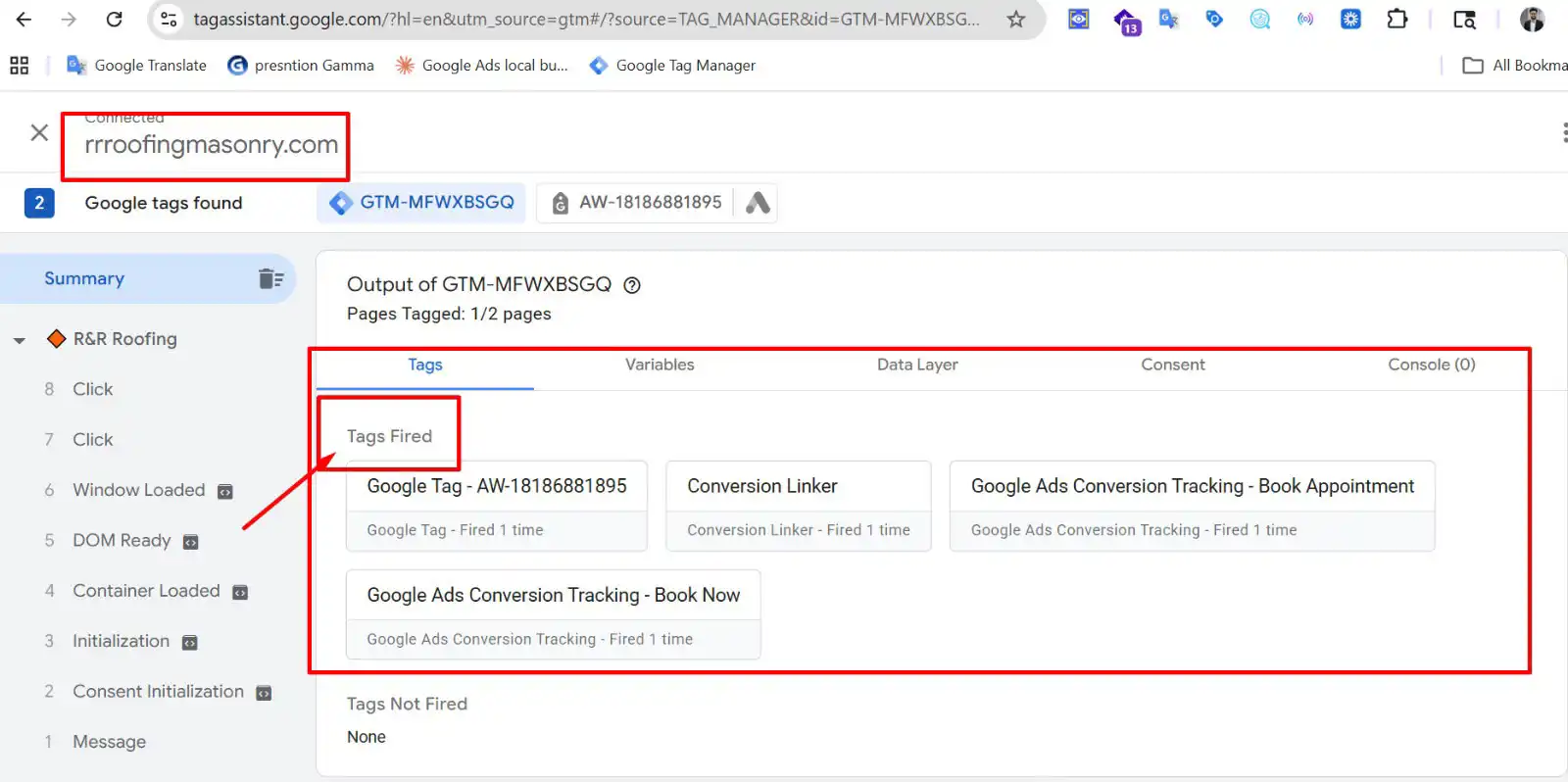Click the Window Loaded API icon
The width and height of the screenshot is (1568, 782).
[225, 492]
